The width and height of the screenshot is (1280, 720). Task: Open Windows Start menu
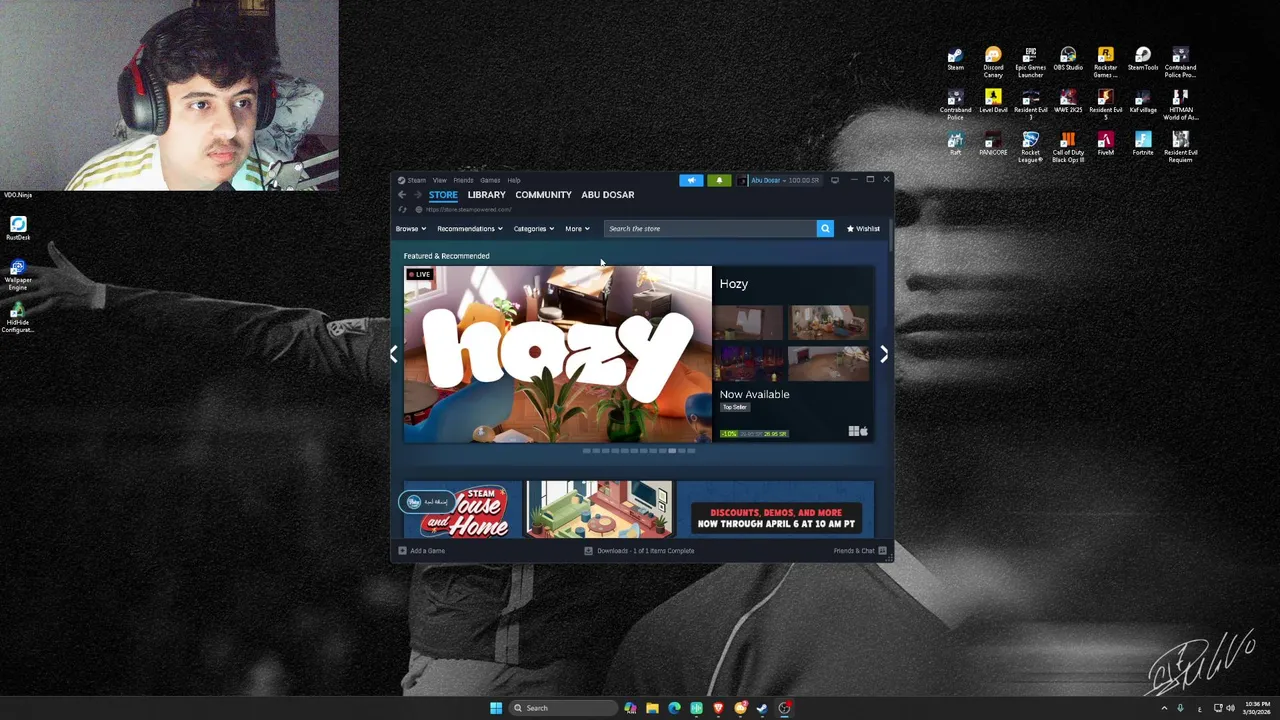[x=496, y=708]
